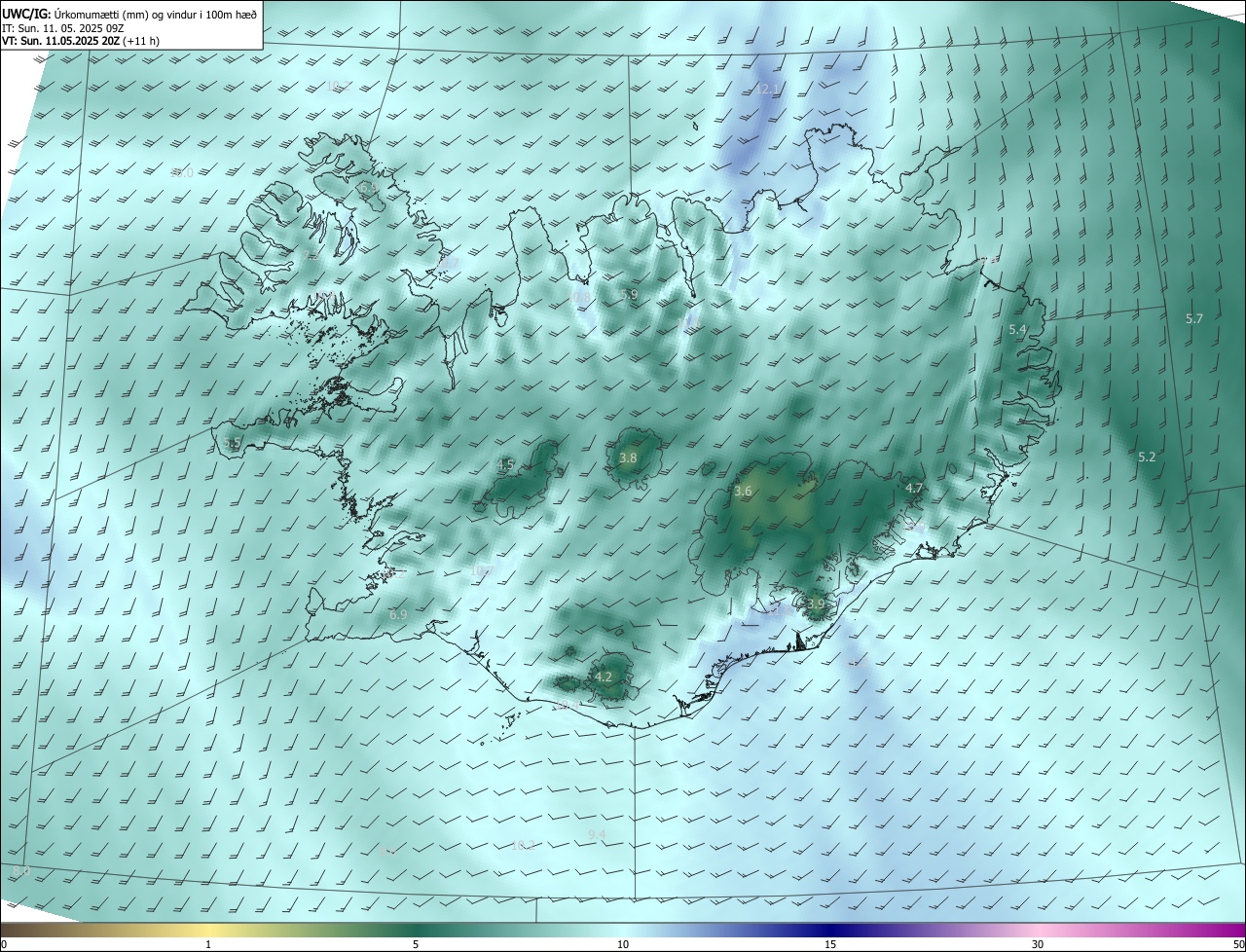This screenshot has width=1246, height=952.
Task: Click the 4.2 value on Mýrdalsjökull
Action: 603,677
